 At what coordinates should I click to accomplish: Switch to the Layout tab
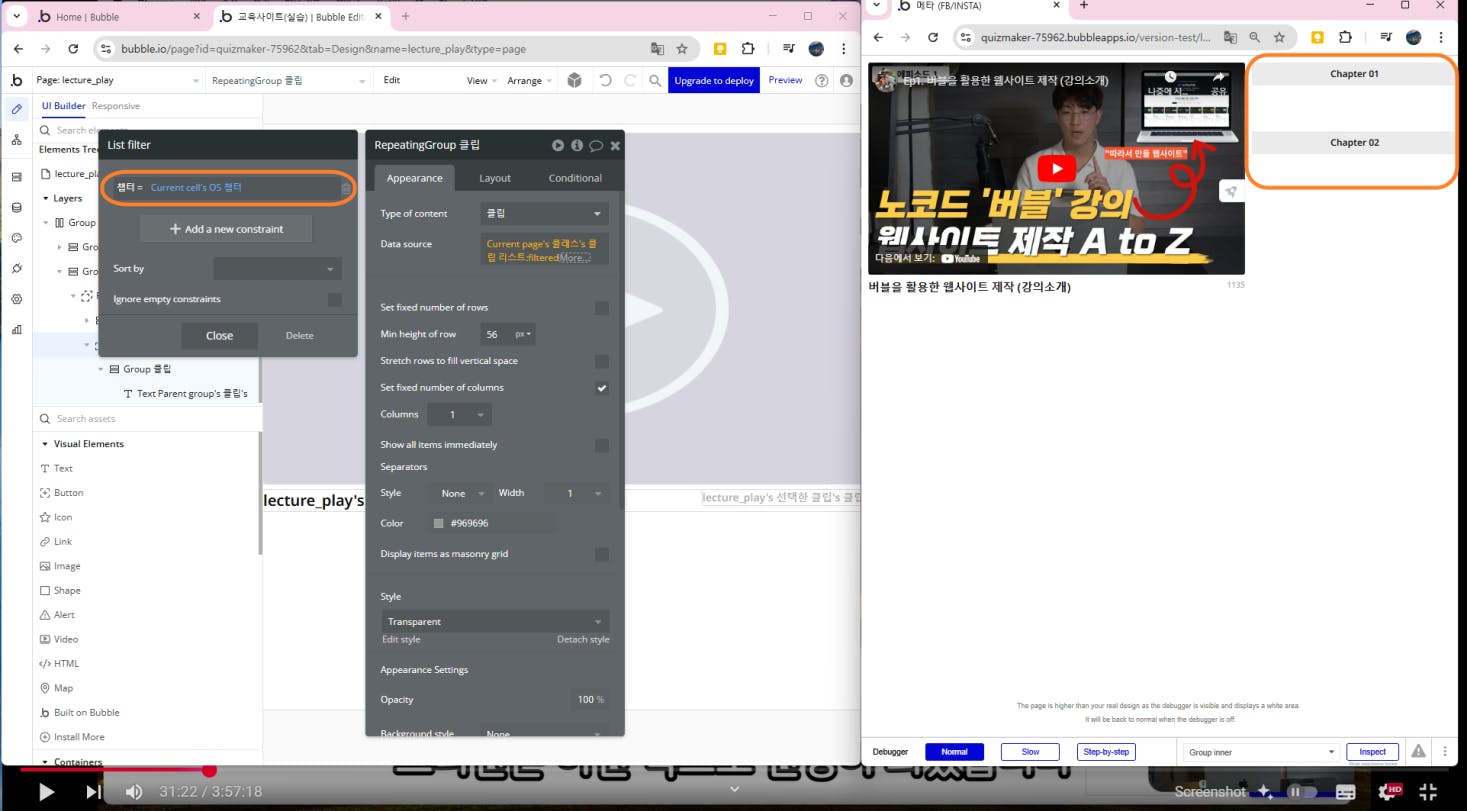495,178
